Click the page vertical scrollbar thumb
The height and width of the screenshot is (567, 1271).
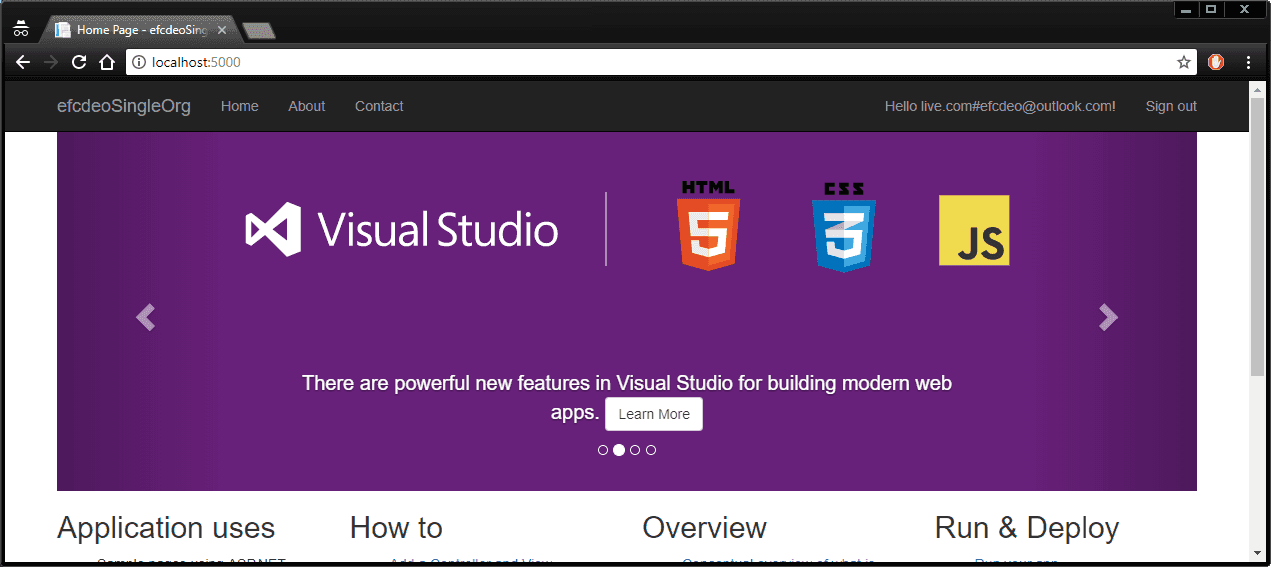click(x=1257, y=237)
